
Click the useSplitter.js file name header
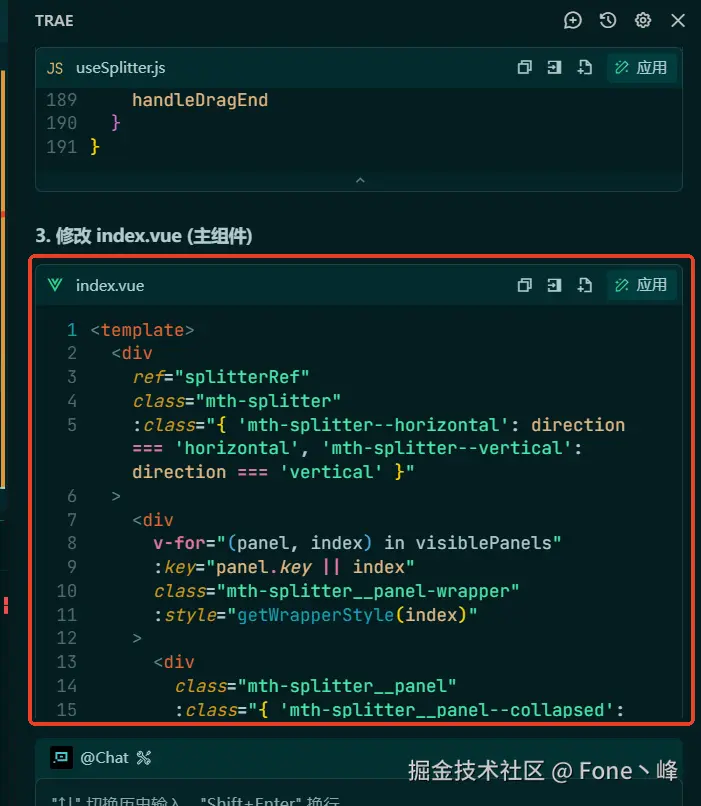tap(120, 68)
